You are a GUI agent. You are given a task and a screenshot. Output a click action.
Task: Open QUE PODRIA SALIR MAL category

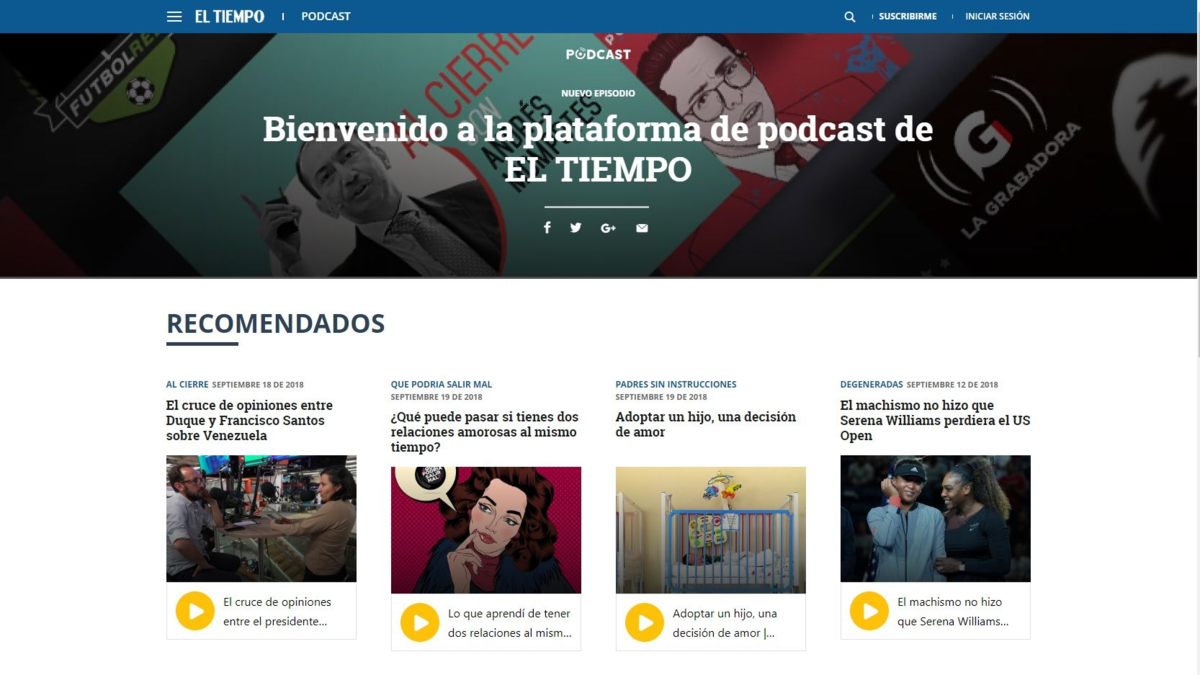pos(441,384)
